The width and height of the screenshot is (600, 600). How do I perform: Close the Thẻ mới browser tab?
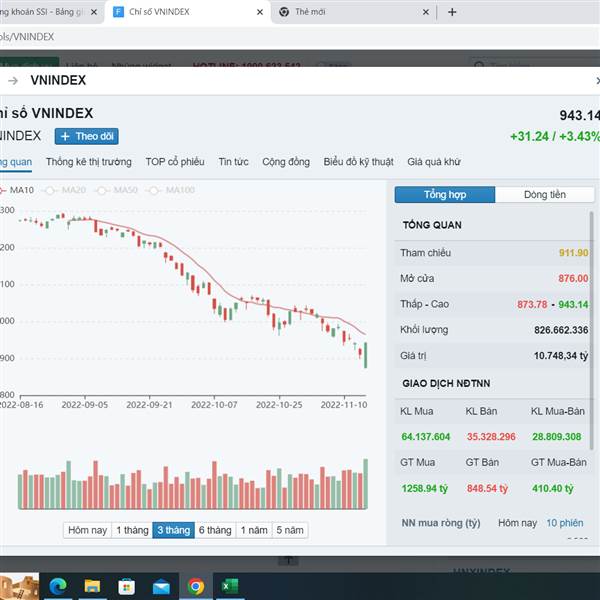[x=426, y=12]
